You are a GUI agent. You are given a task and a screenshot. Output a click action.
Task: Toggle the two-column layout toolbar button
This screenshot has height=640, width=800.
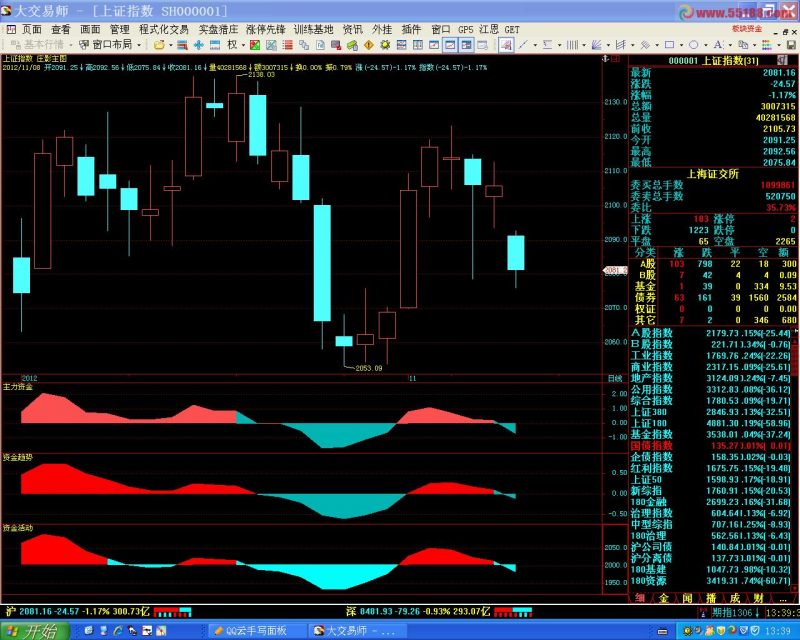417,45
